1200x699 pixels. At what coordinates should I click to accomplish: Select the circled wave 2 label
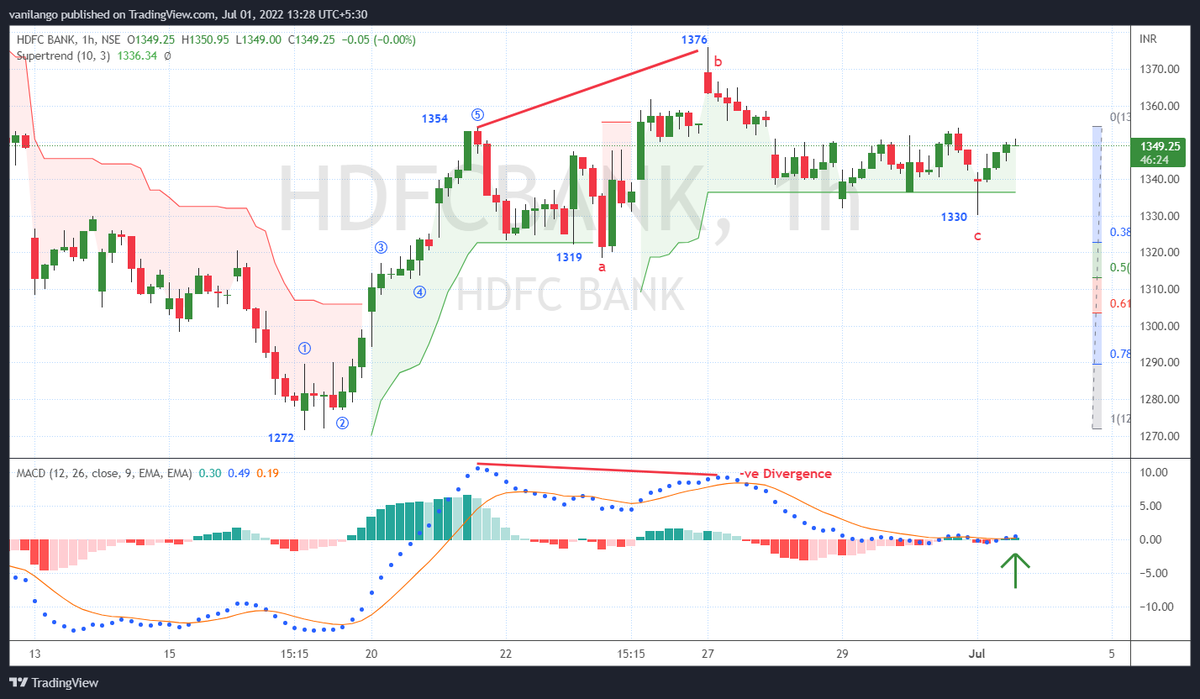[x=342, y=422]
